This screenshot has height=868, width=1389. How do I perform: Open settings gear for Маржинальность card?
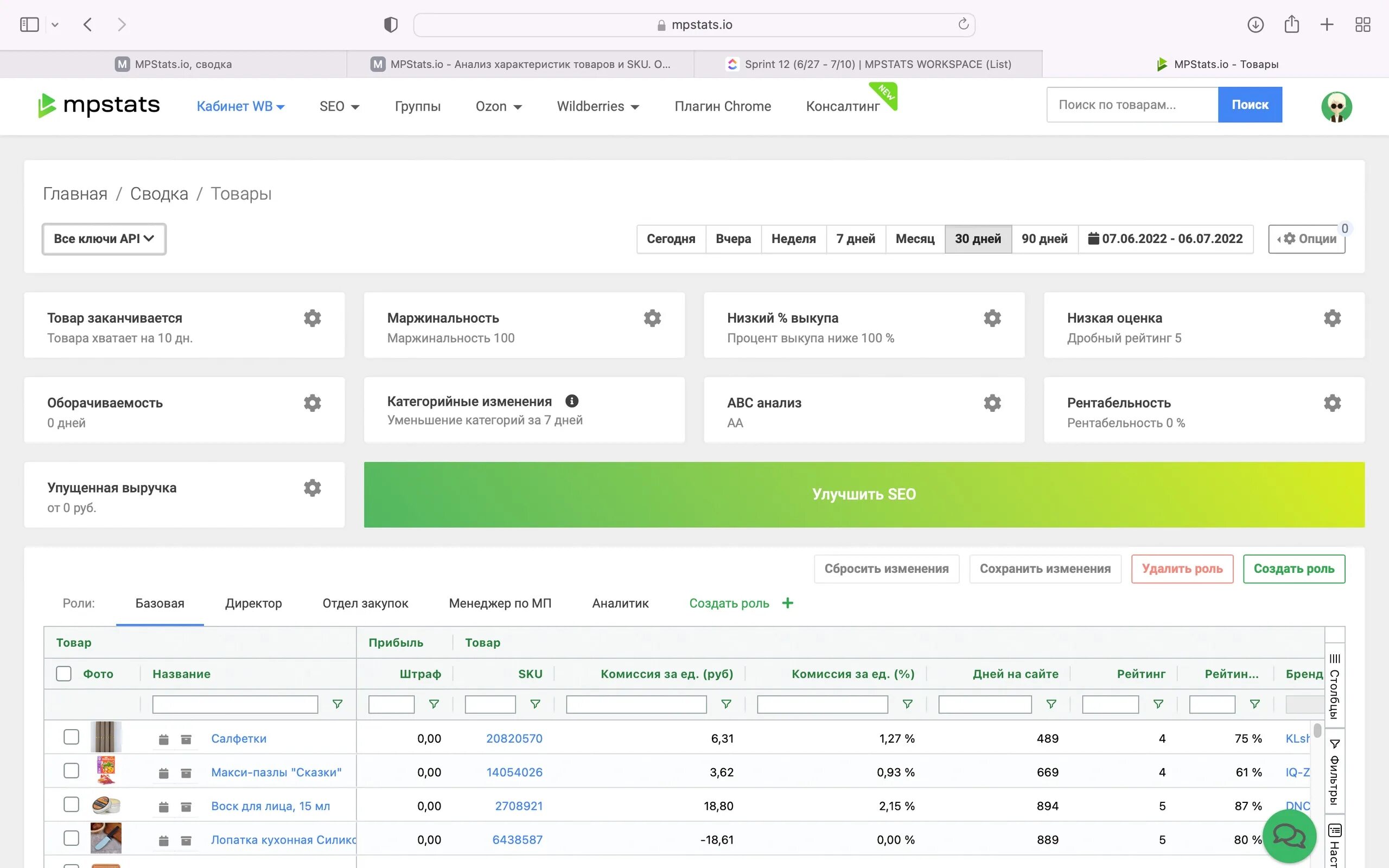coord(652,318)
